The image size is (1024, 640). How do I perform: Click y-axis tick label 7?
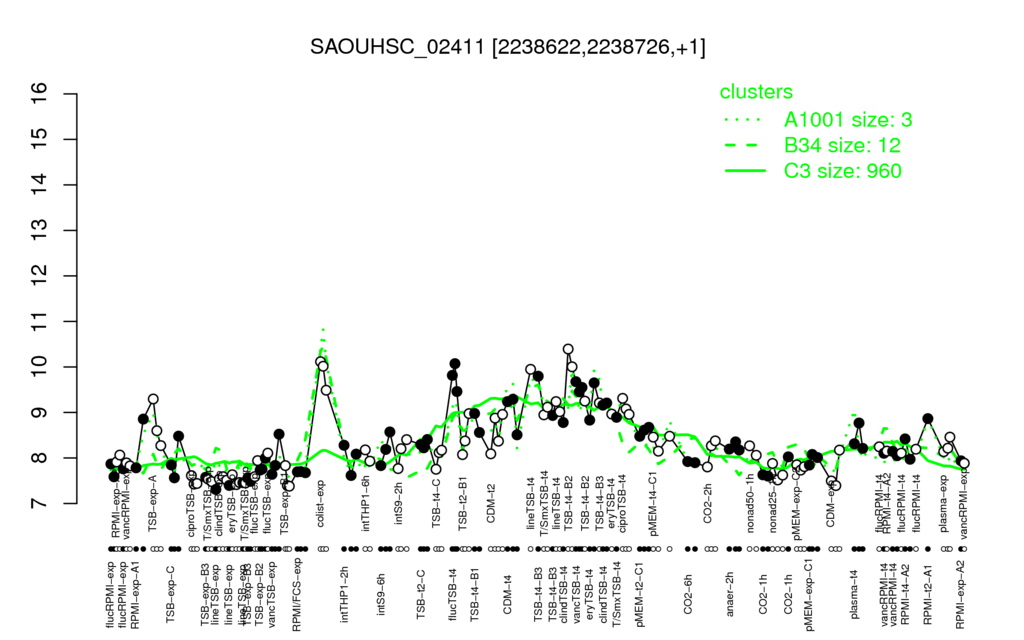point(40,504)
